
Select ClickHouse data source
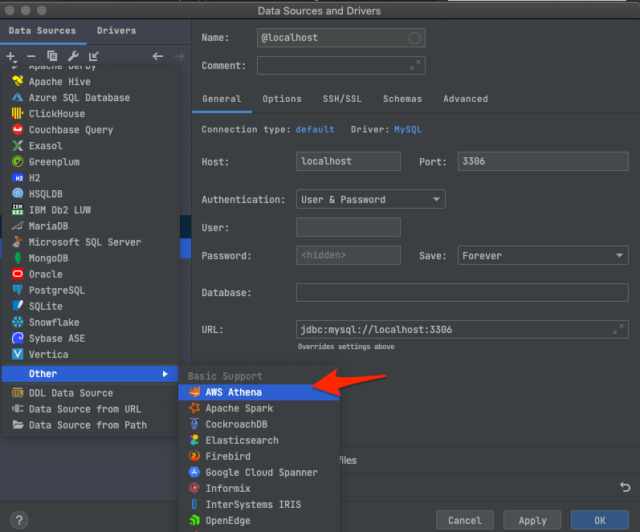[x=91, y=114]
